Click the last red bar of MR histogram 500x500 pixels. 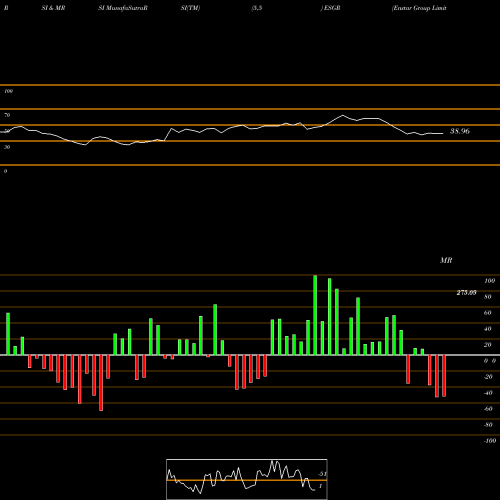pyautogui.click(x=444, y=376)
